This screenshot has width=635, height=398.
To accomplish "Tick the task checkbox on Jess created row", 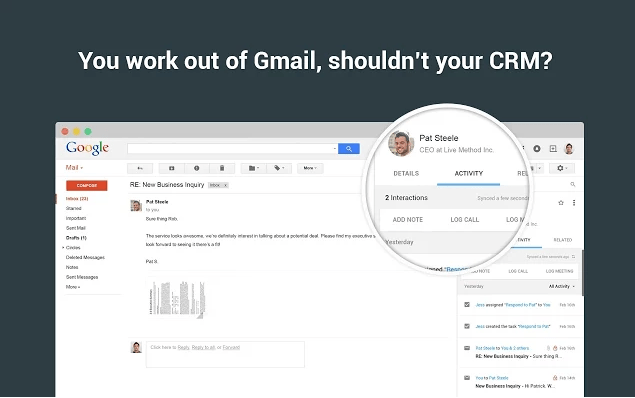I will pyautogui.click(x=467, y=326).
